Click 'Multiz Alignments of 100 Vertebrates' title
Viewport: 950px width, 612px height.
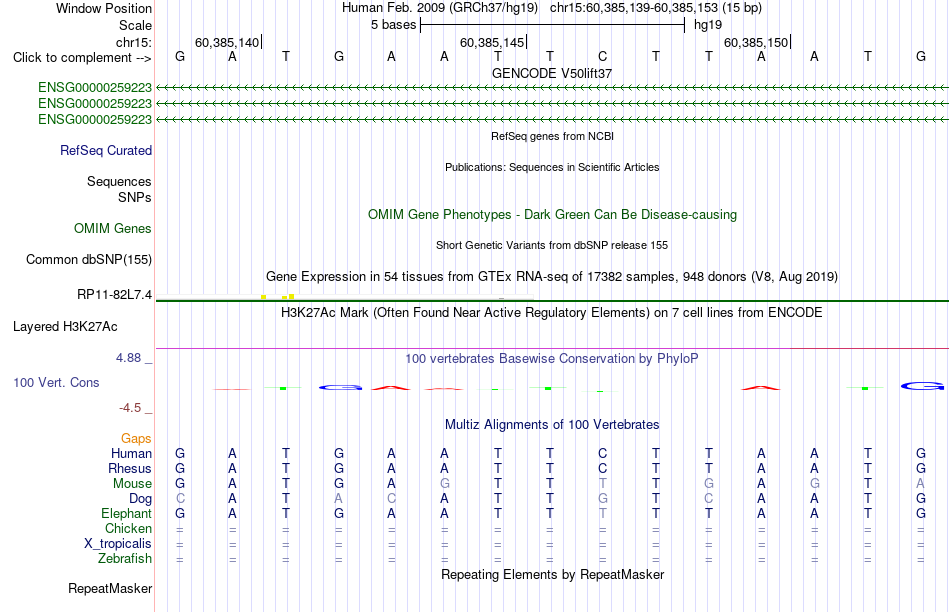(552, 425)
